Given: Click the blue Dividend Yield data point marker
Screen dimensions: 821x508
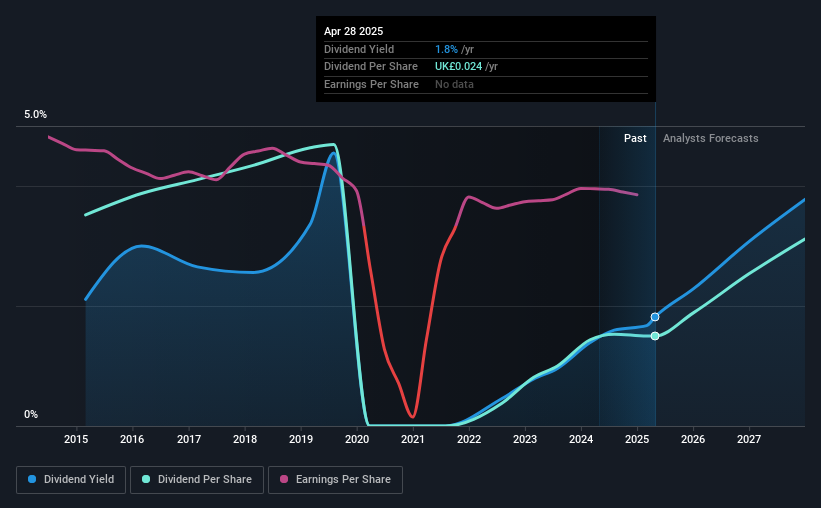Looking at the screenshot, I should pyautogui.click(x=655, y=317).
